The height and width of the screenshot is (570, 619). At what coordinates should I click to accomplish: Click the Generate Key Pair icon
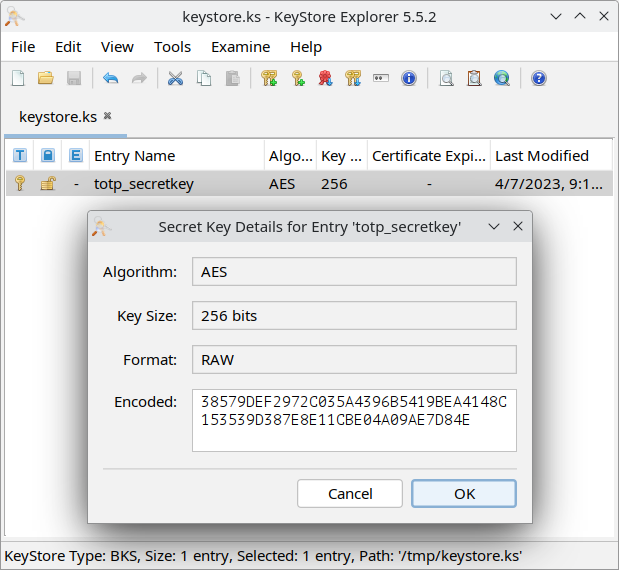tap(269, 78)
